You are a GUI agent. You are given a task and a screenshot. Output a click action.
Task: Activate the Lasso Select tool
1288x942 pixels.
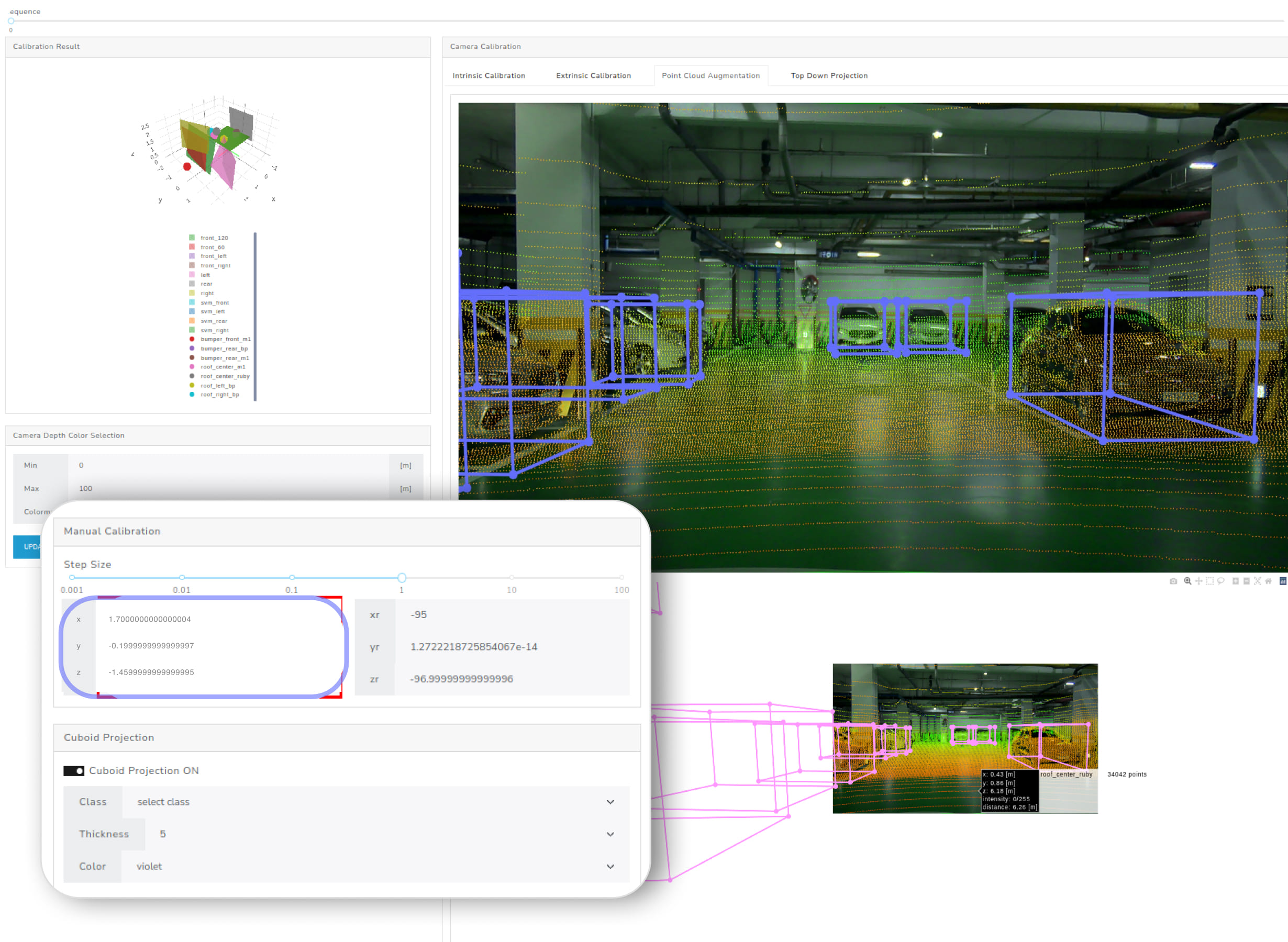pos(1222,581)
